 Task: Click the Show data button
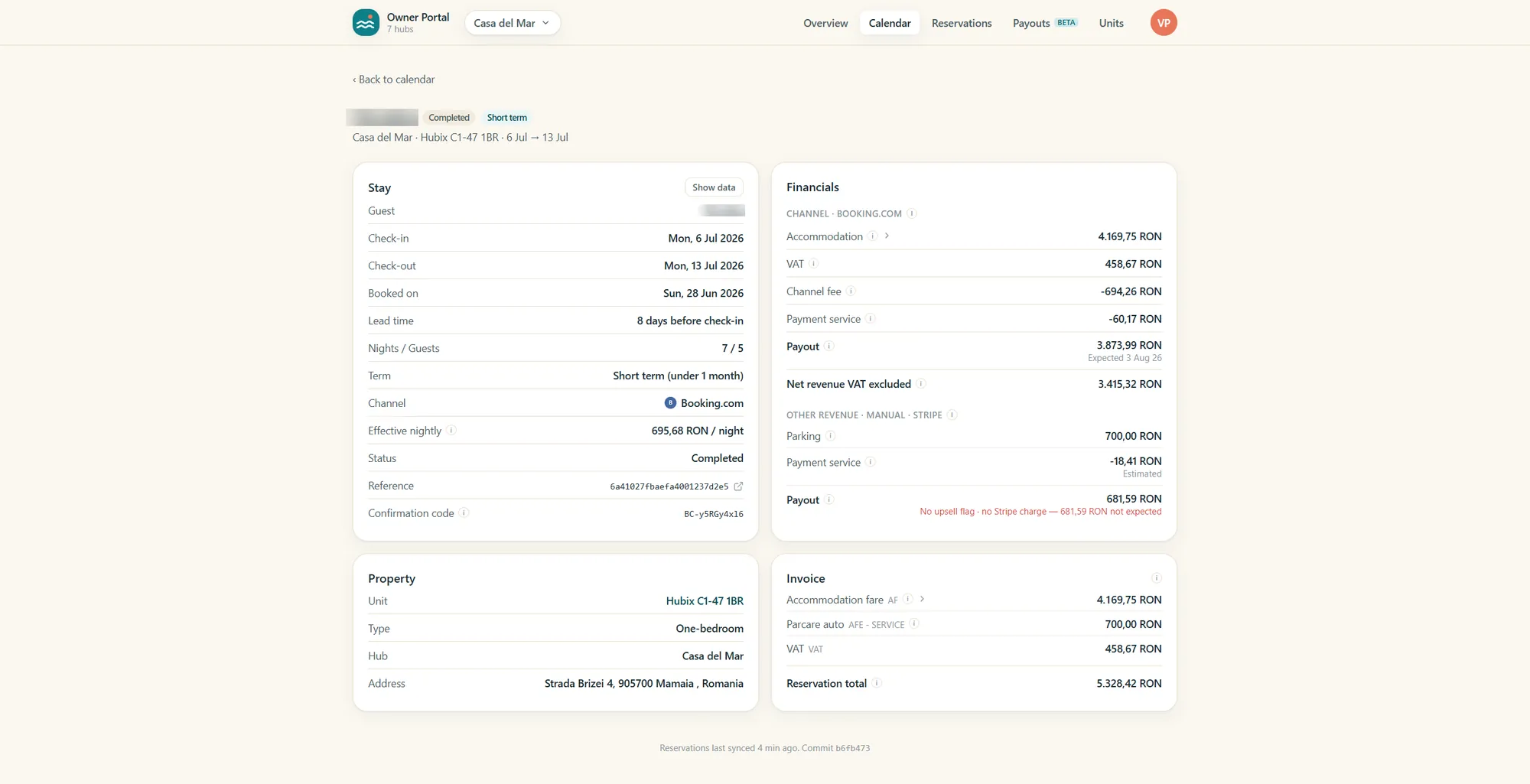click(x=714, y=187)
